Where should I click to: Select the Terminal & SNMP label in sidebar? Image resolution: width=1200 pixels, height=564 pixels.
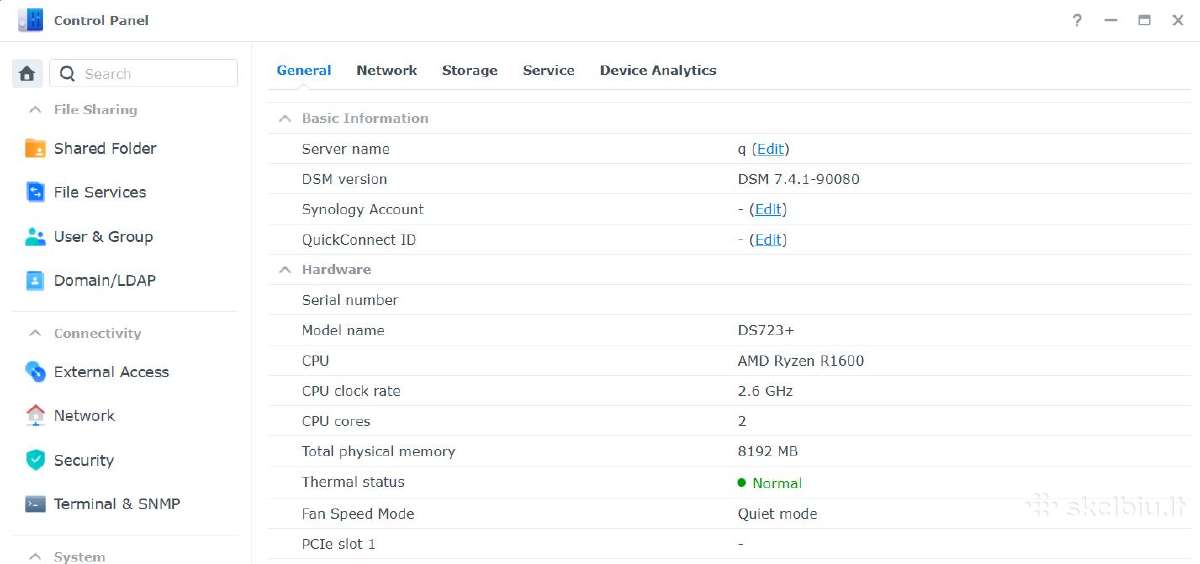point(117,504)
